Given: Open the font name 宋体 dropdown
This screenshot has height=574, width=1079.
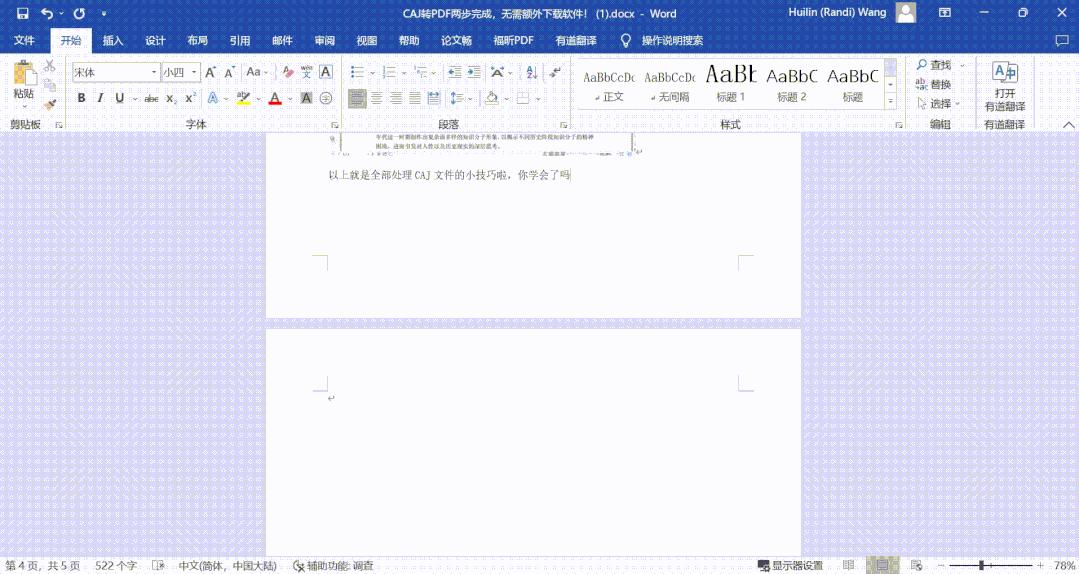Looking at the screenshot, I should [x=154, y=72].
